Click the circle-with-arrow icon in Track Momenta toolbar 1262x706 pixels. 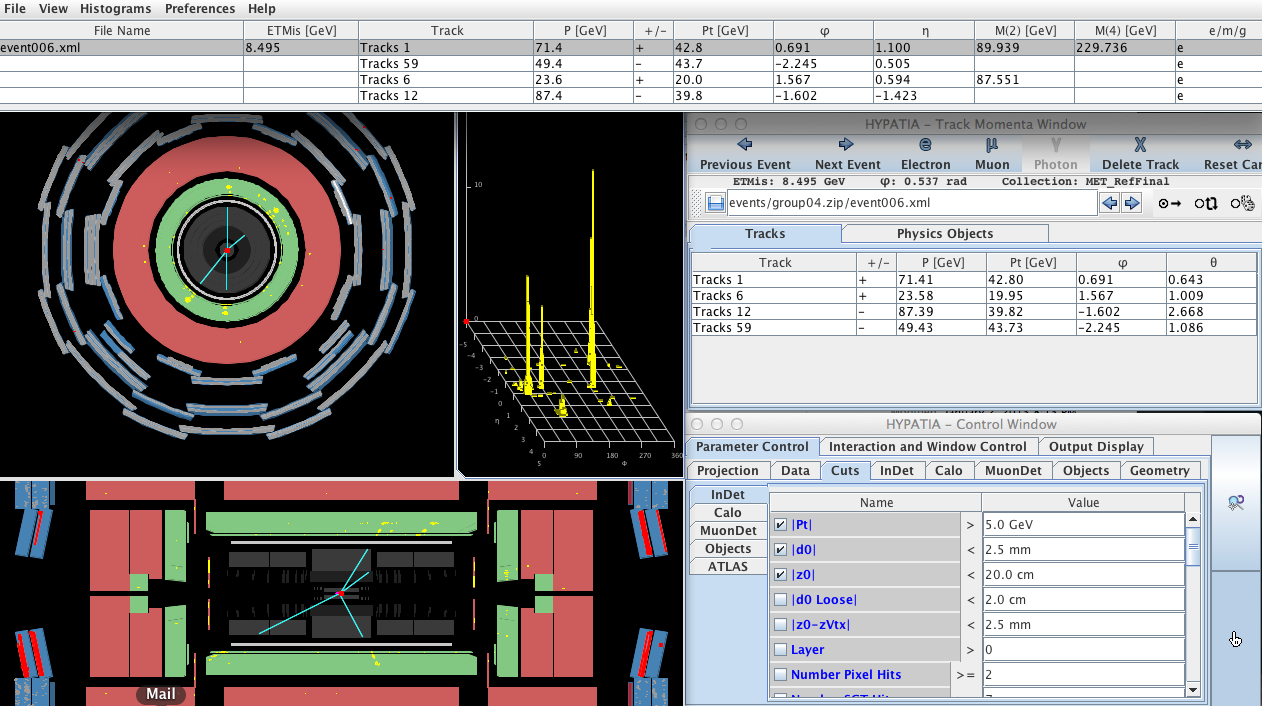click(1169, 204)
